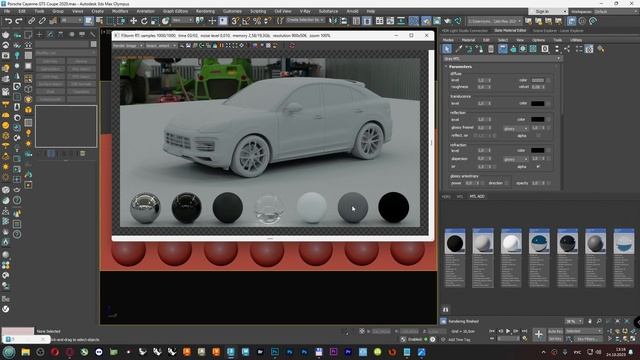The width and height of the screenshot is (640, 360).
Task: Click the Set Key button
Action: click(555, 339)
